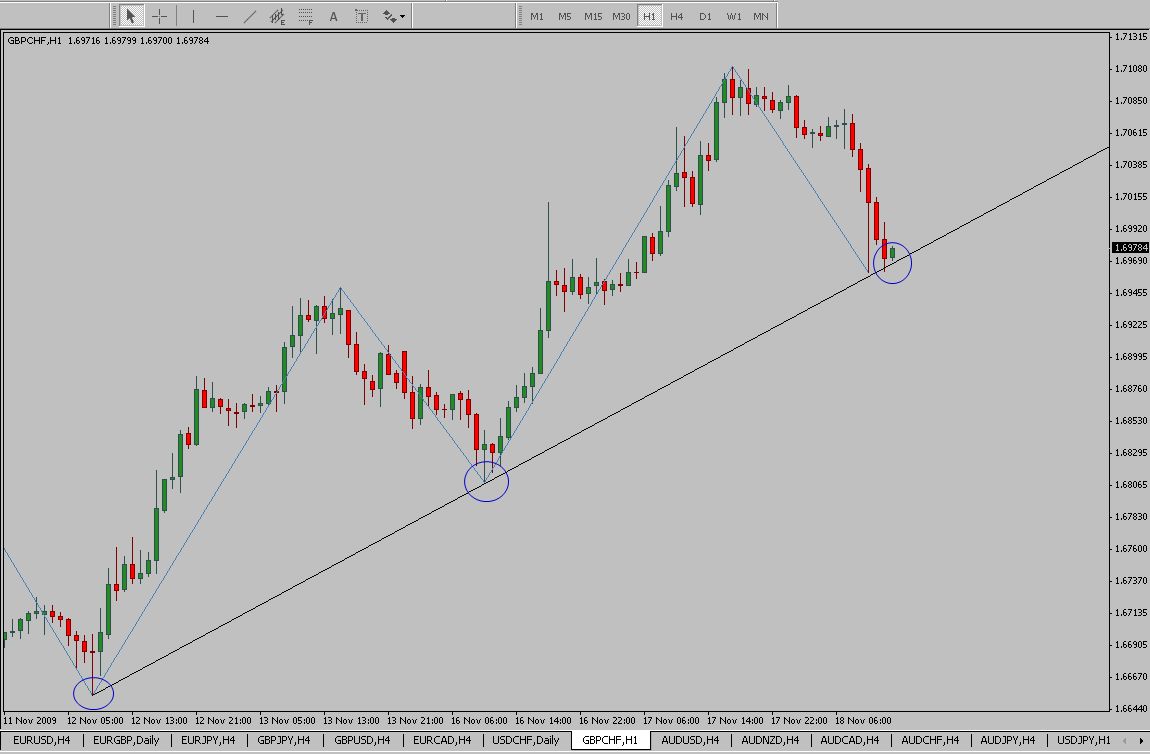Select the trendline drawing tool
The height and width of the screenshot is (754, 1150).
click(250, 16)
